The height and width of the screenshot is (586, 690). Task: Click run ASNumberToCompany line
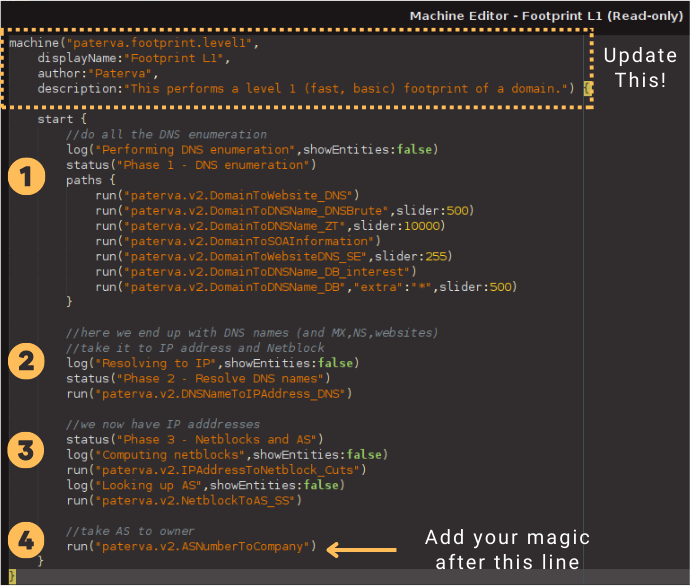click(191, 546)
